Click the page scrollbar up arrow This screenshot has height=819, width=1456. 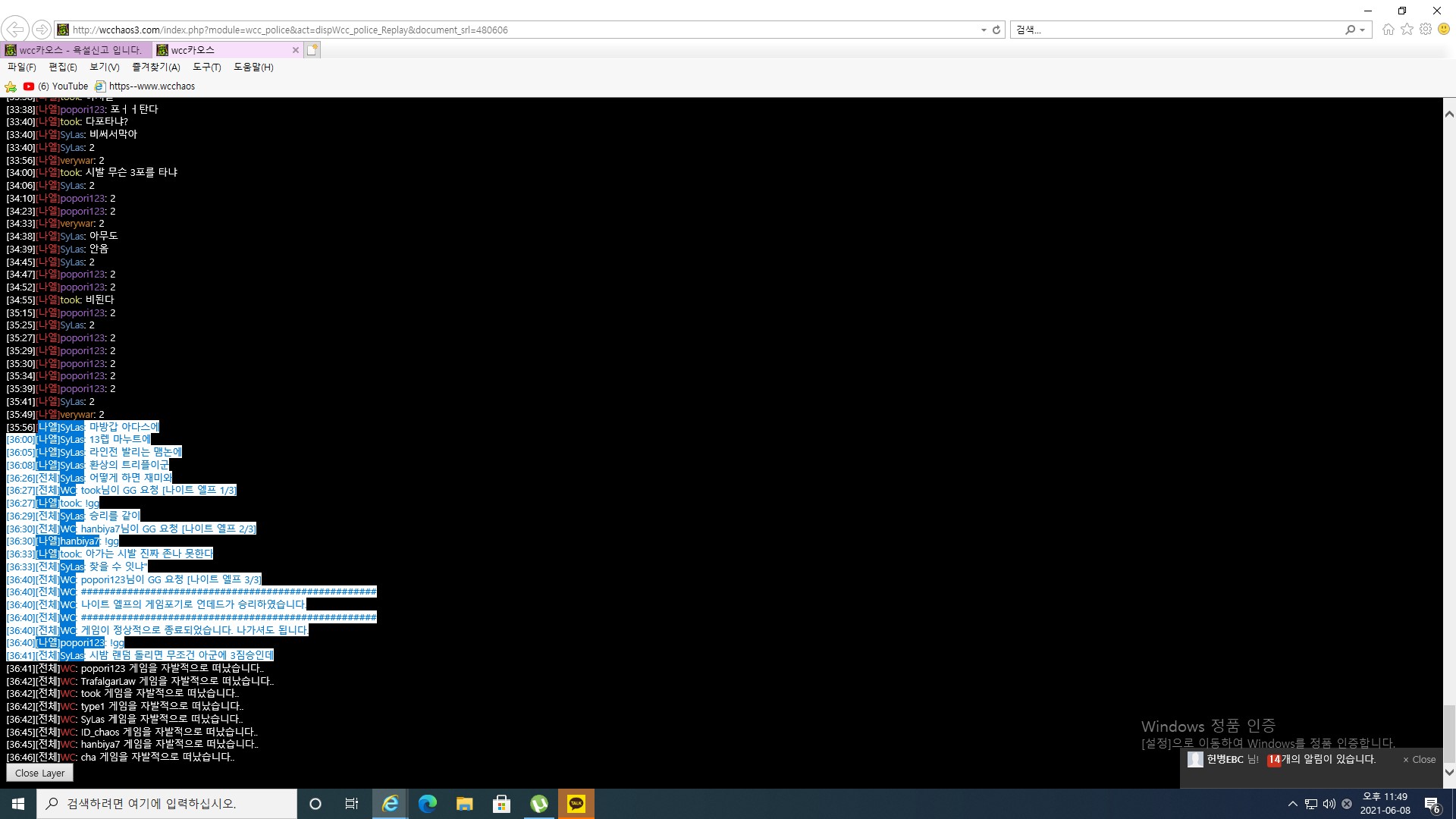(1449, 115)
